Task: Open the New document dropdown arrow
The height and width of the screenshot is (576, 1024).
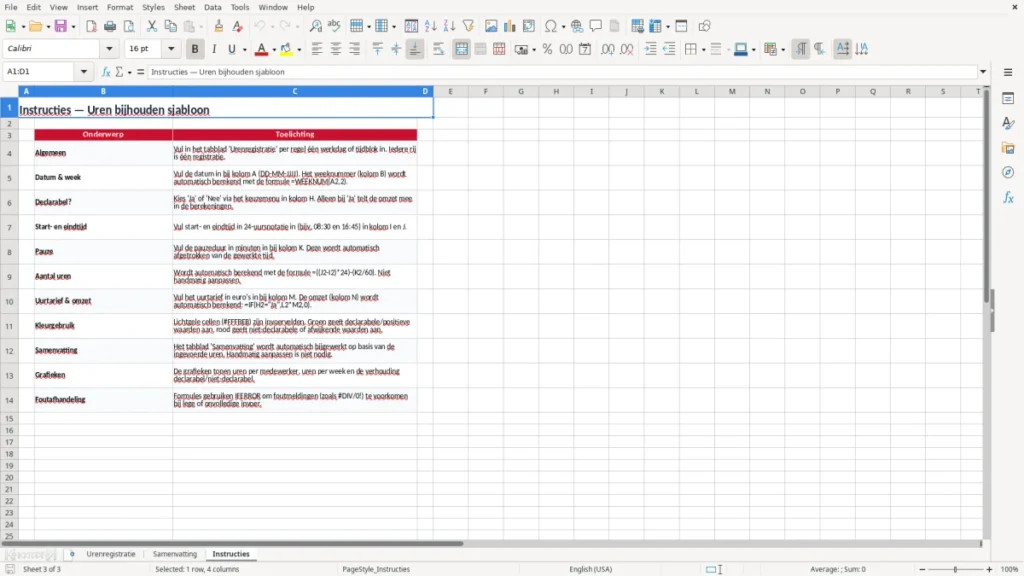Action: click(23, 27)
